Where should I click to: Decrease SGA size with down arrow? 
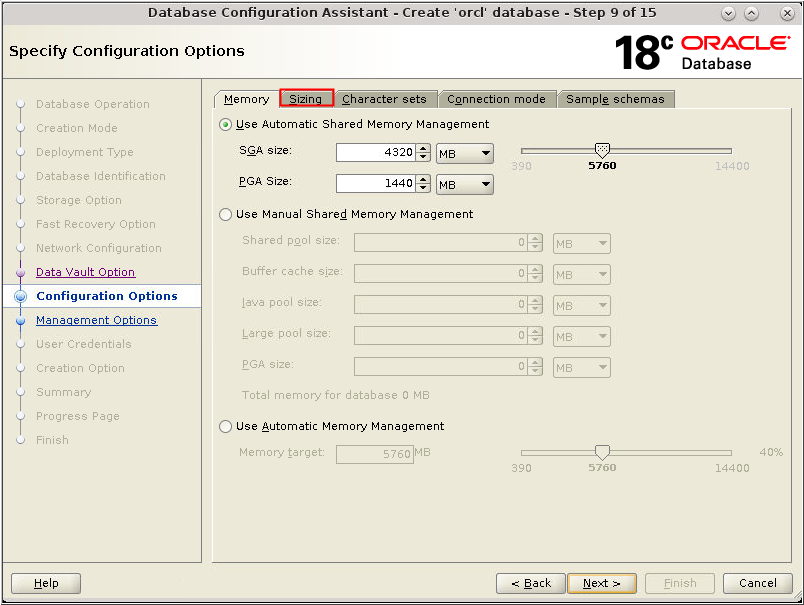click(423, 156)
